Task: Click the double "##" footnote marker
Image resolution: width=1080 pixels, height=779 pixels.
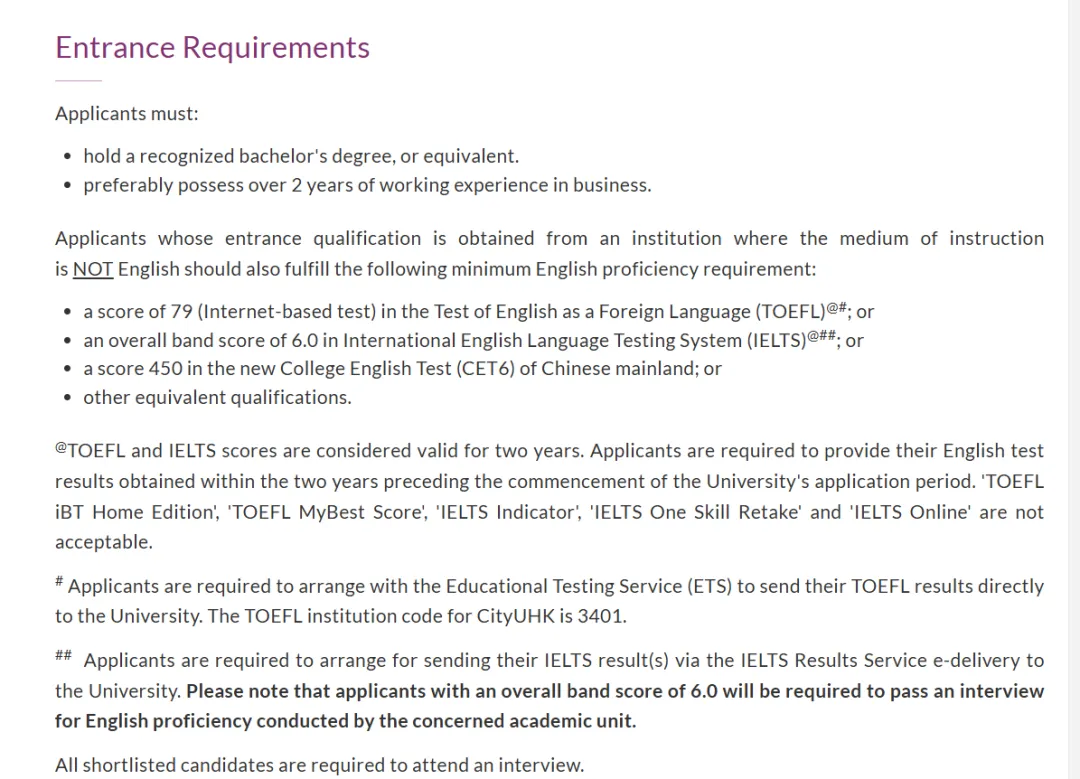Action: tap(63, 656)
